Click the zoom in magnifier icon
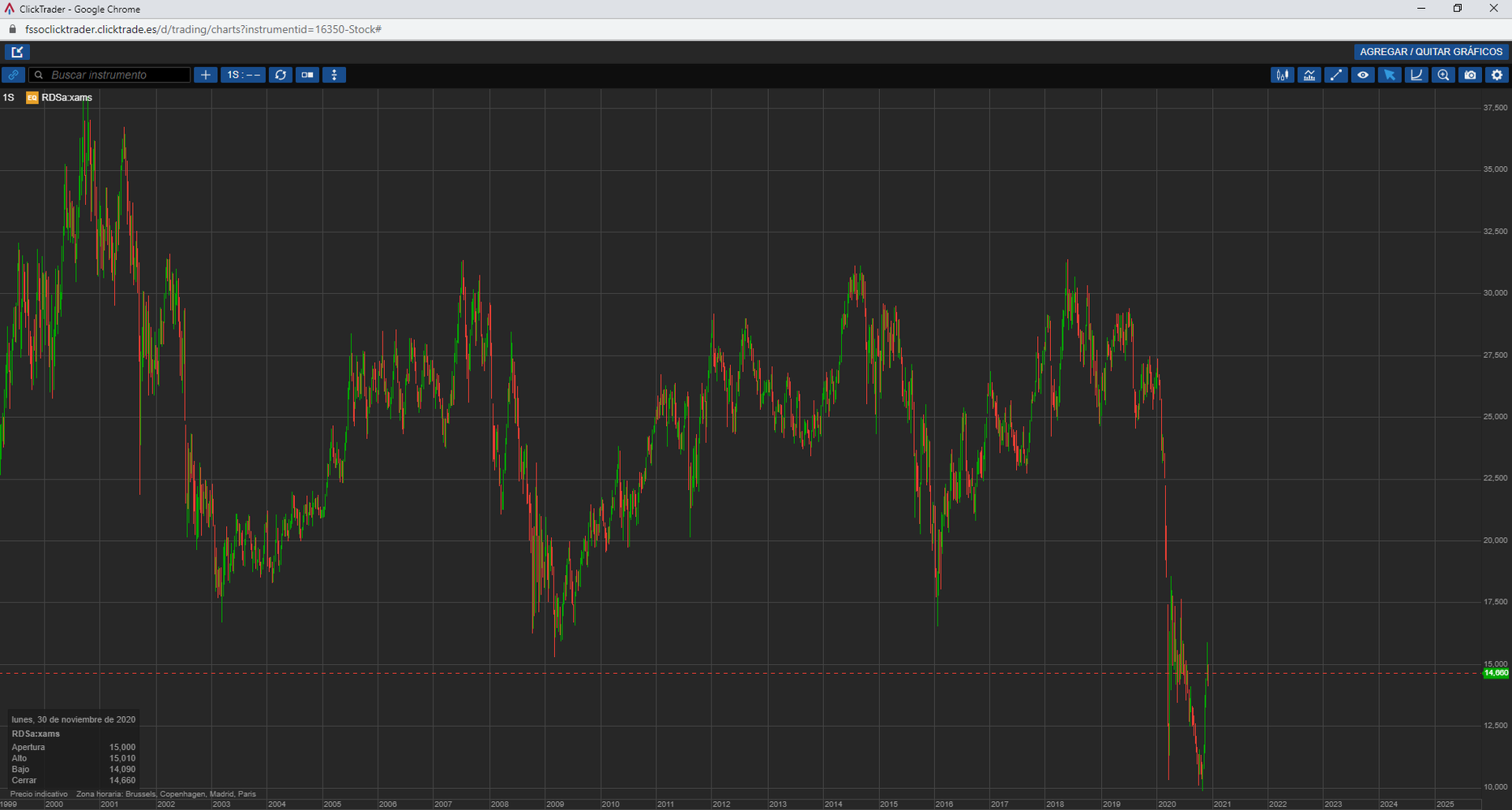The height and width of the screenshot is (810, 1512). [1443, 75]
